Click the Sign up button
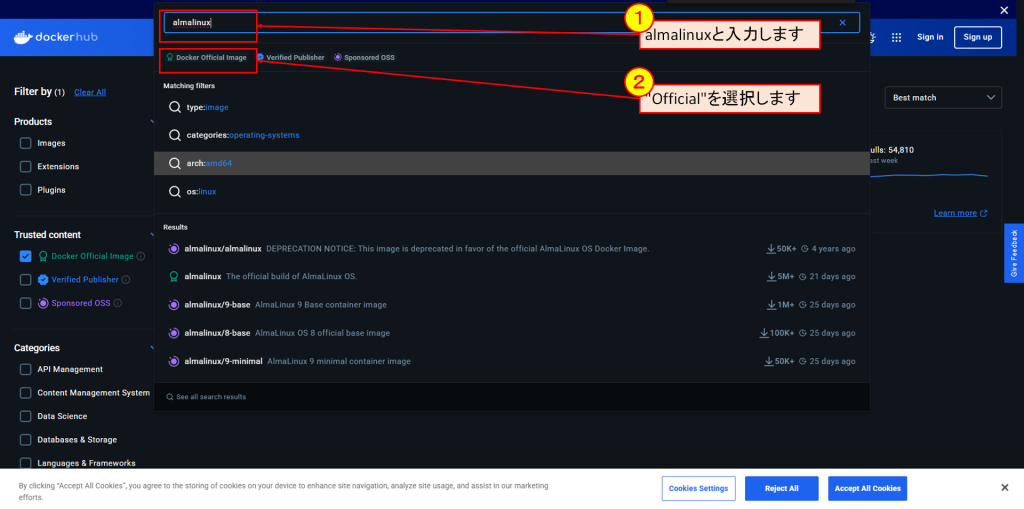Viewport: 1024px width, 509px height. coord(978,37)
